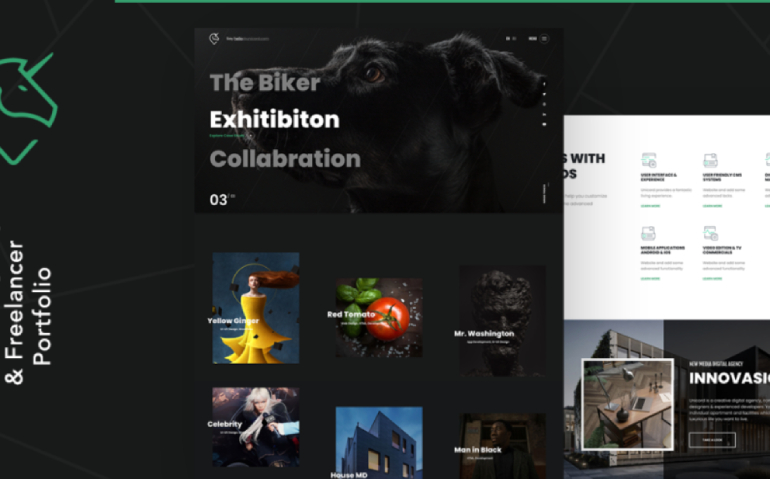This screenshot has width=770, height=479.
Task: Open the Celebrity portfolio thumbnail
Action: tap(256, 426)
